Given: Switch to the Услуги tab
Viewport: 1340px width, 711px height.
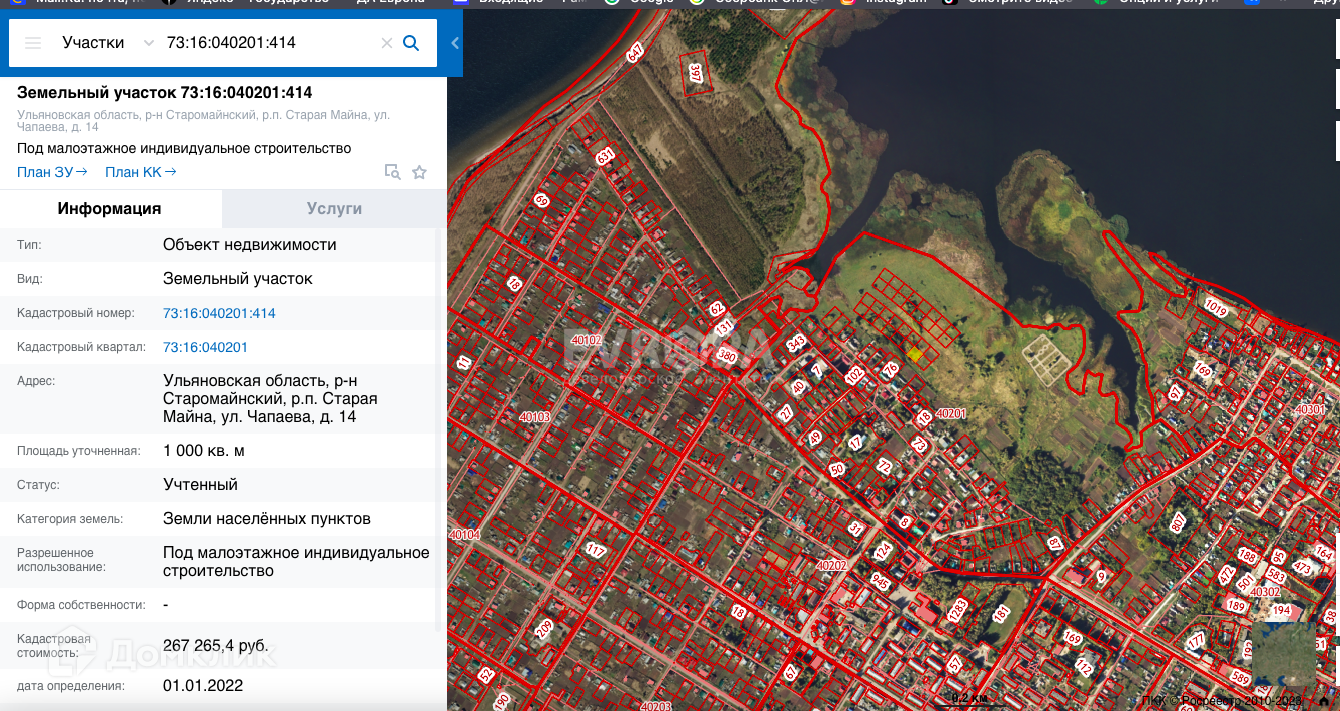Looking at the screenshot, I should (x=334, y=209).
